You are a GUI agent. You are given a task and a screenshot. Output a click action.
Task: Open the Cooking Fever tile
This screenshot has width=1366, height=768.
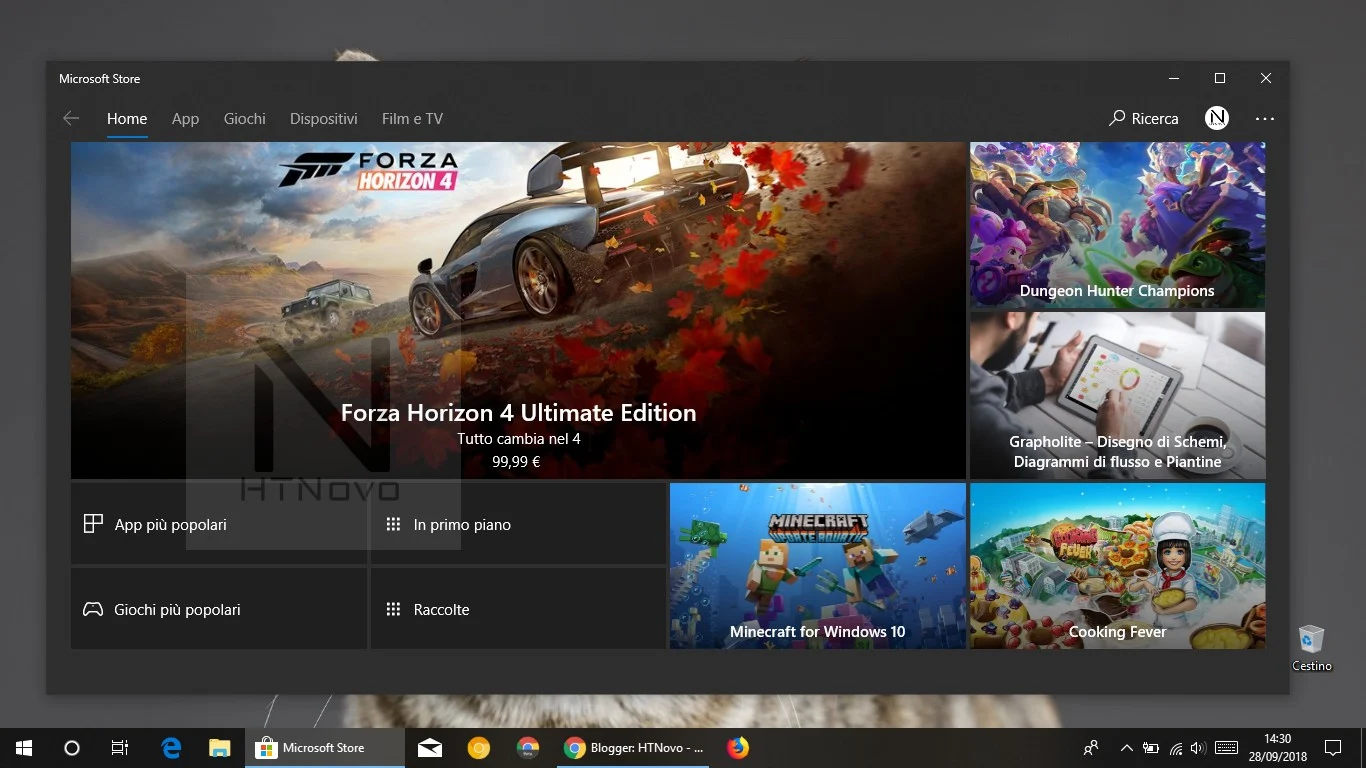coord(1117,566)
